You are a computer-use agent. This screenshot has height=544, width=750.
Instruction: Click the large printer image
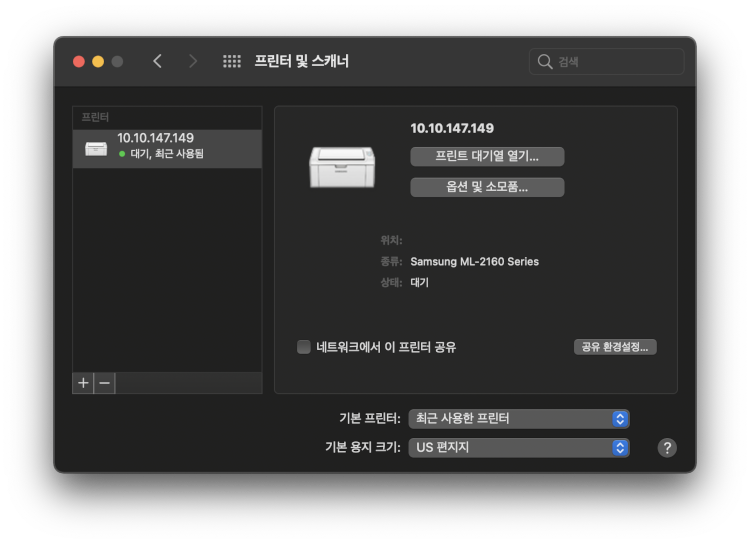342,167
